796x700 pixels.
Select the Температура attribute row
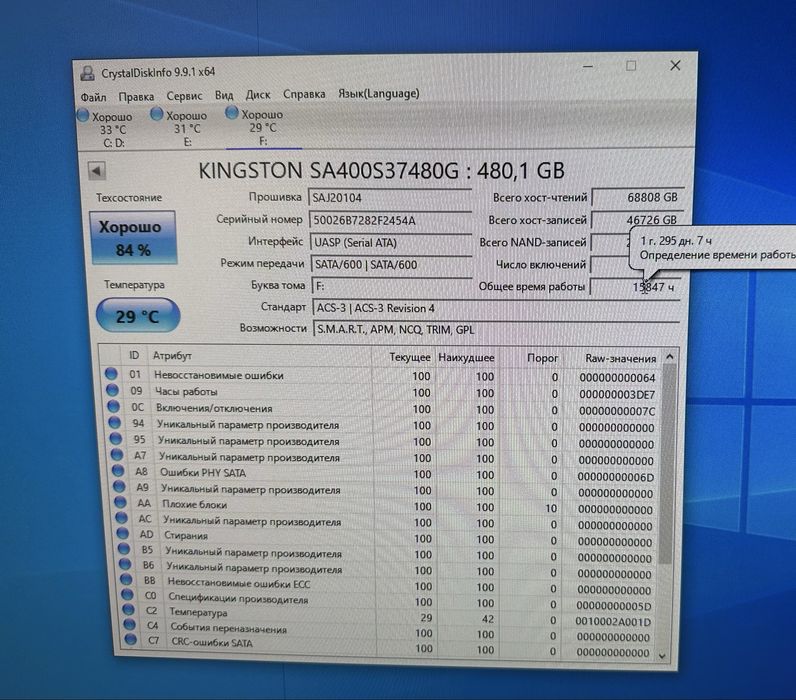pos(390,616)
